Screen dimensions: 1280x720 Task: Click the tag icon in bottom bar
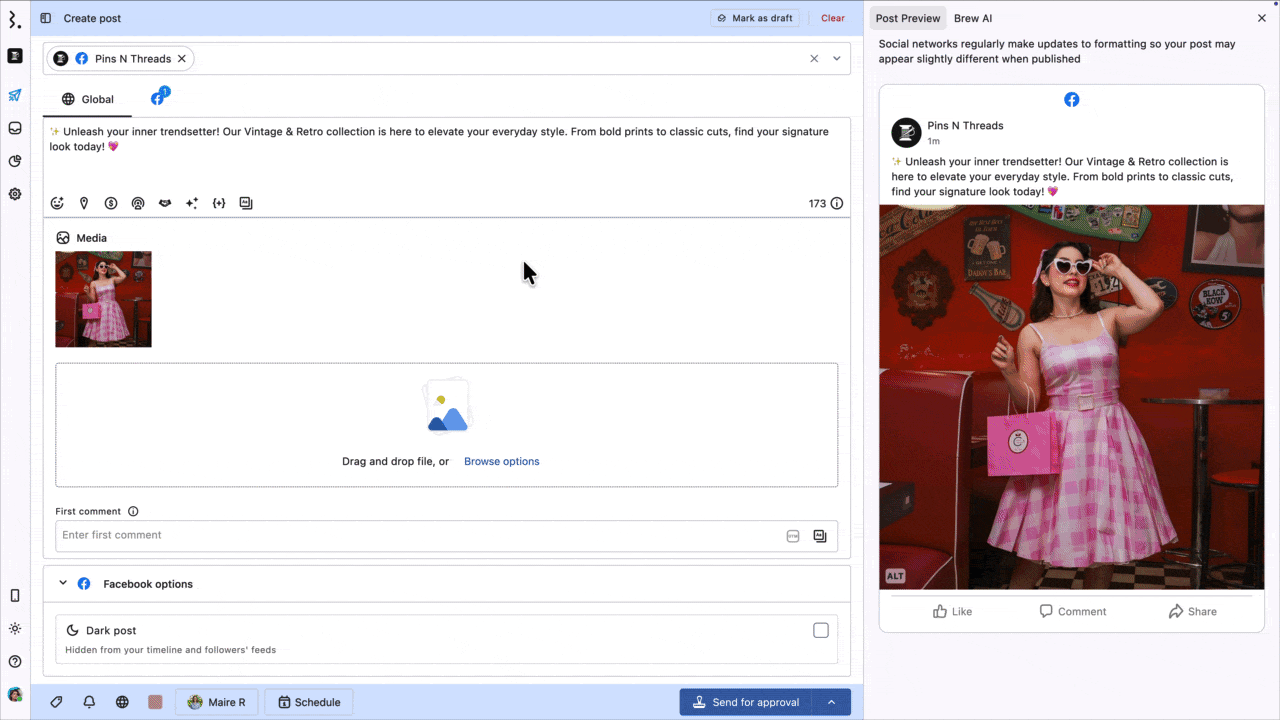coord(57,702)
